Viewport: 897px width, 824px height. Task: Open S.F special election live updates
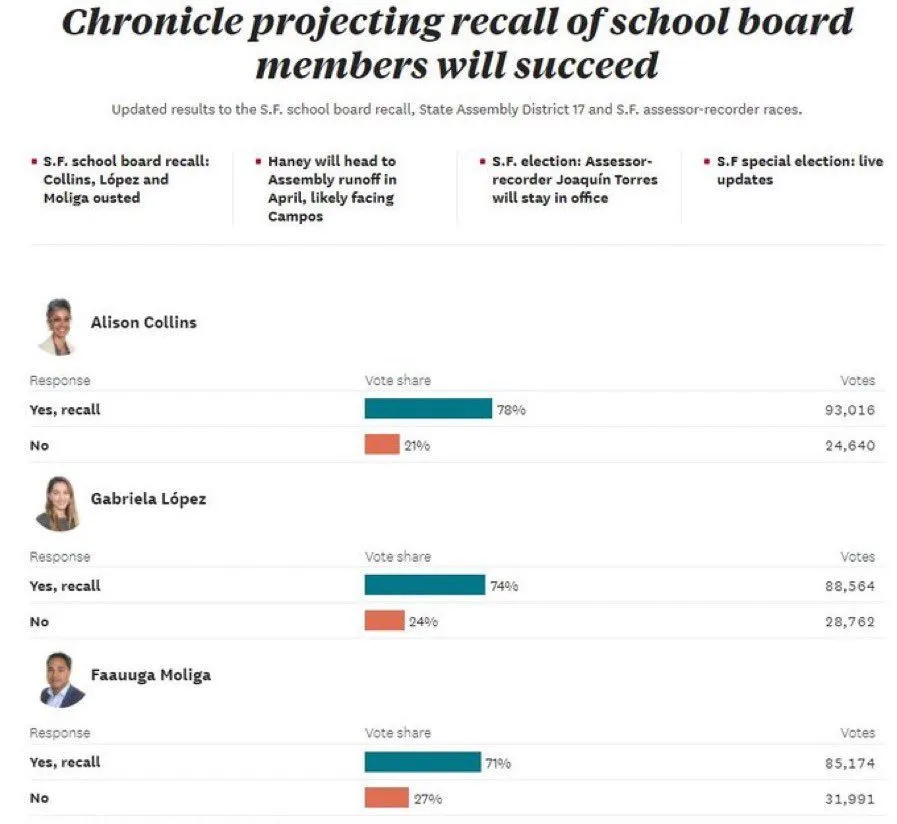799,171
